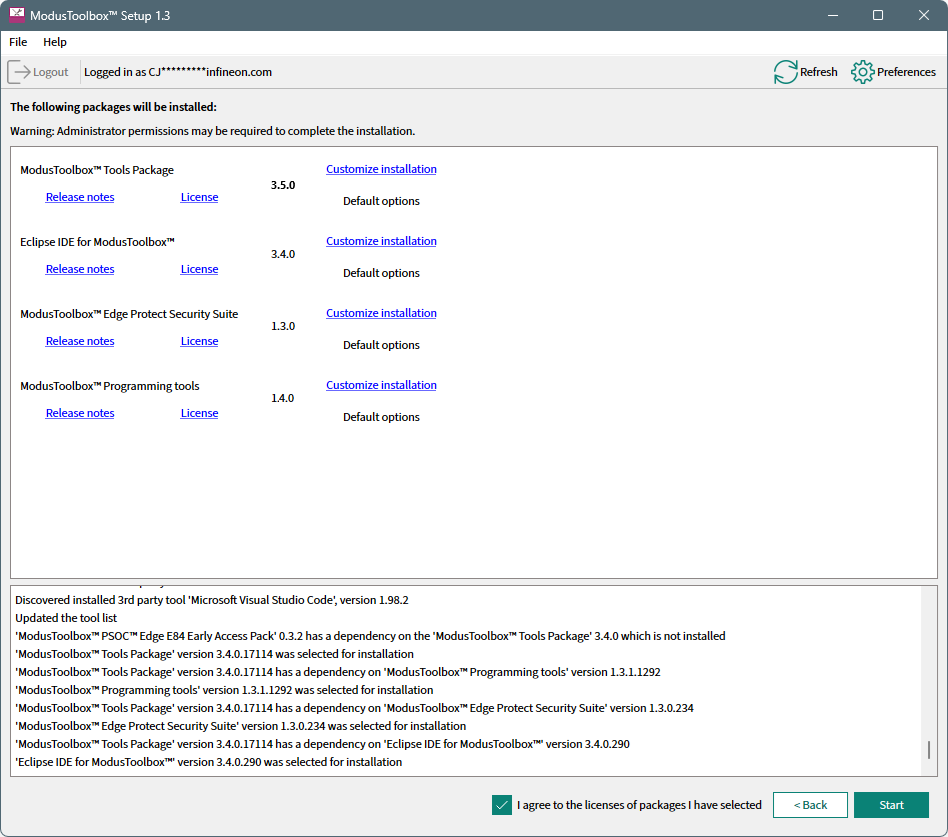Customize installation of Eclipse IDE
The image size is (948, 837).
coord(381,241)
